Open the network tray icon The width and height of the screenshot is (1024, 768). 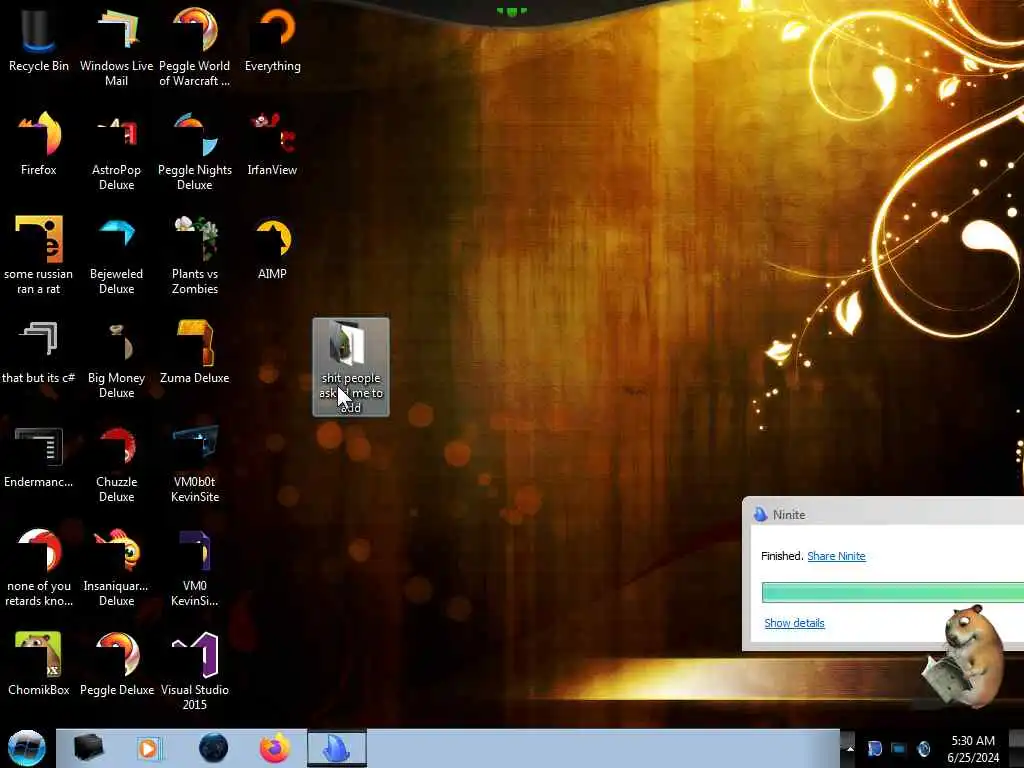(899, 748)
